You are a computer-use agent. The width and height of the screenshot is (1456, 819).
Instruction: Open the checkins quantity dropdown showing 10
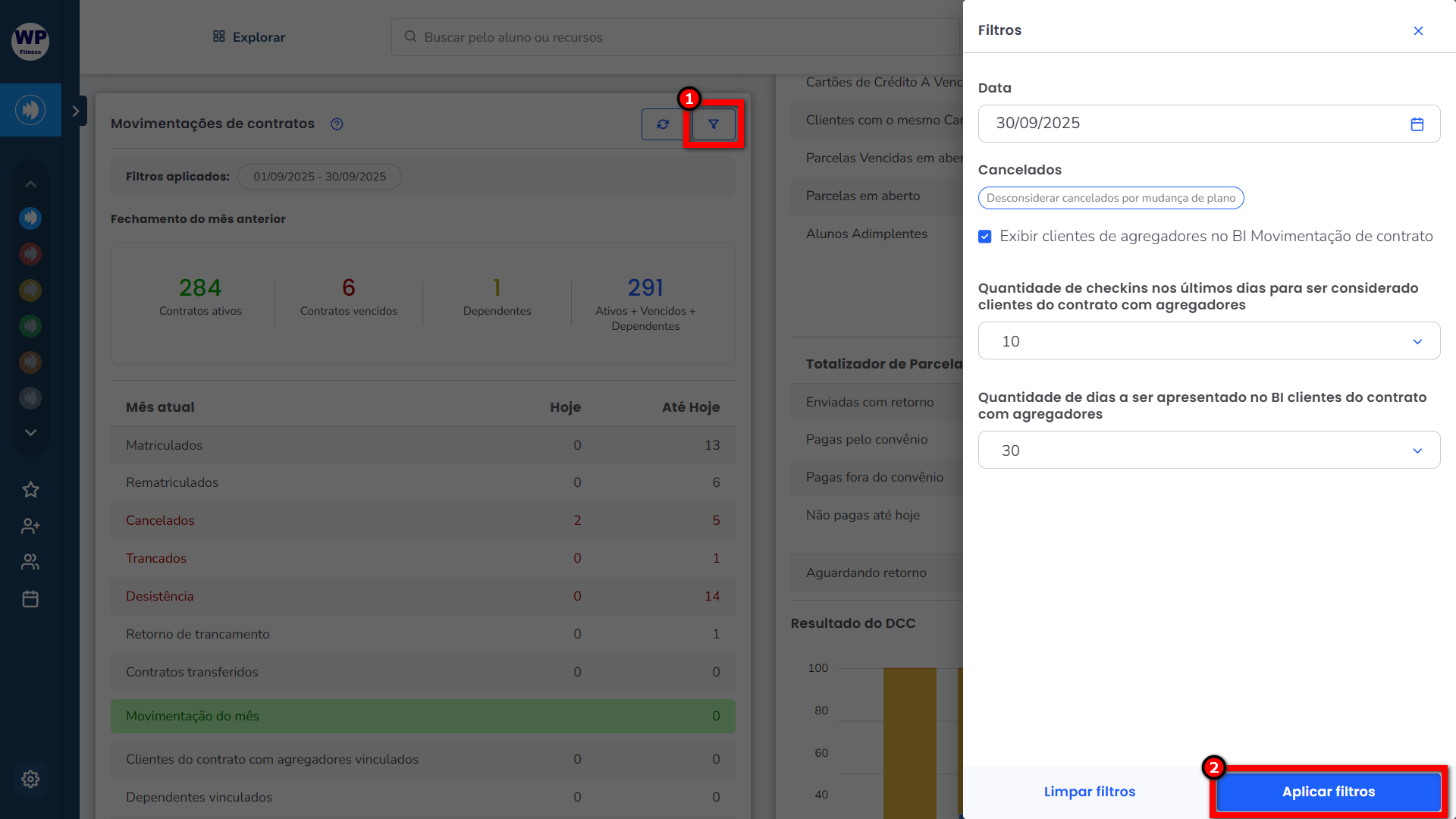tap(1209, 341)
